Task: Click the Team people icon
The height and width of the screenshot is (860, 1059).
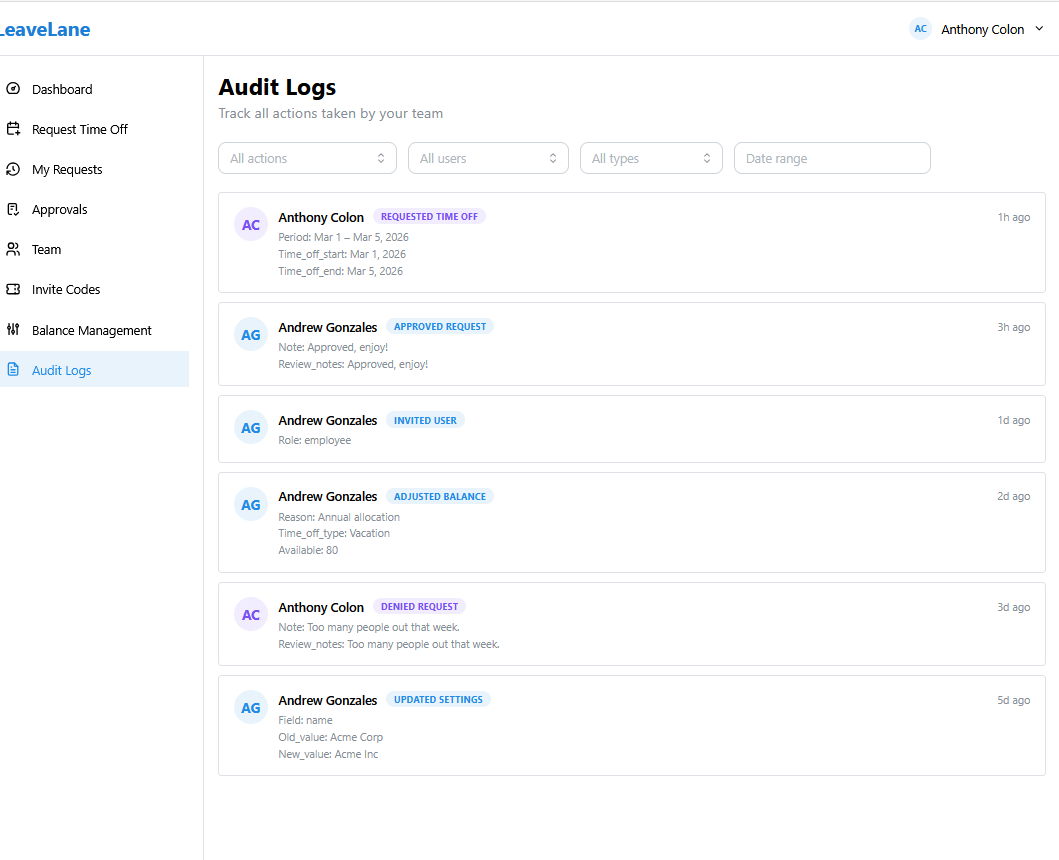Action: click(x=13, y=249)
